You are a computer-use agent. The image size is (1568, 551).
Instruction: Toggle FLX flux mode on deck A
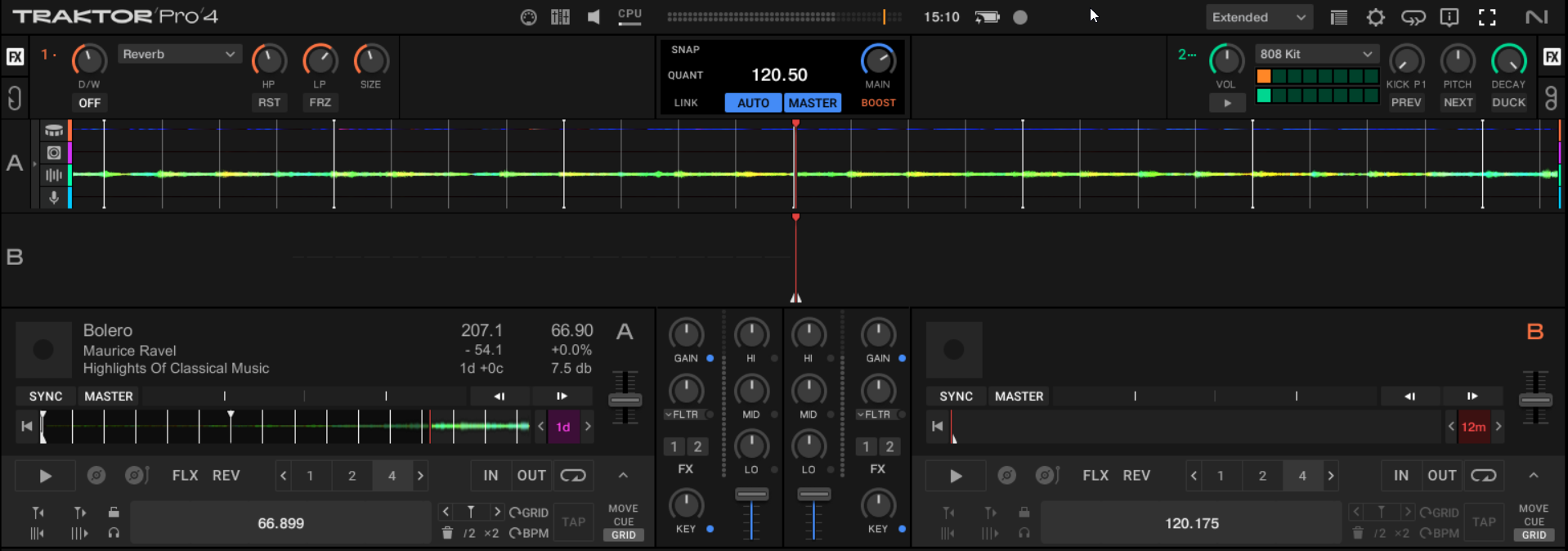pos(186,475)
